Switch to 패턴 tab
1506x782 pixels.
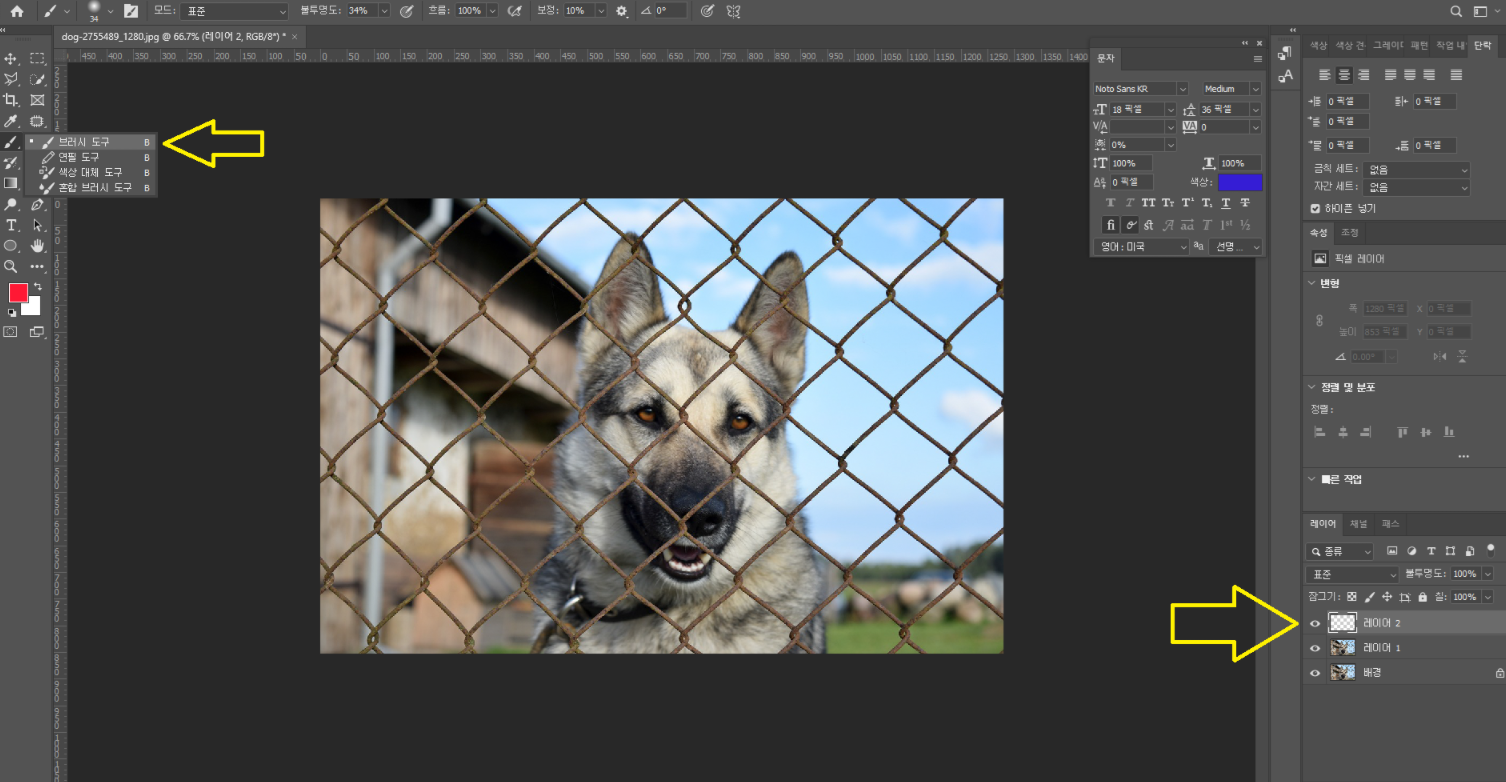(x=1419, y=45)
